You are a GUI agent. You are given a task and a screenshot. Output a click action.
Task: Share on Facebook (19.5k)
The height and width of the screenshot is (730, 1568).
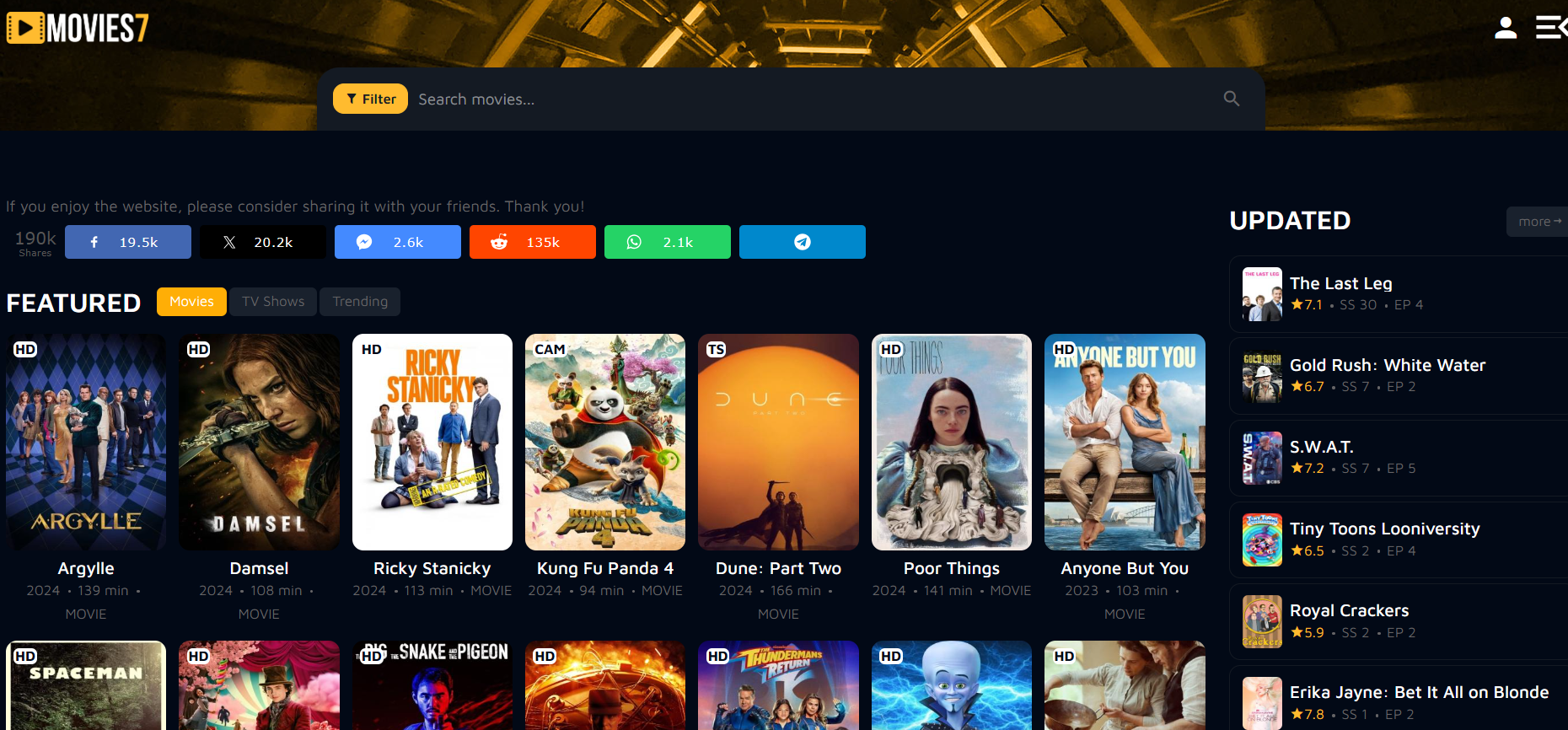[128, 242]
